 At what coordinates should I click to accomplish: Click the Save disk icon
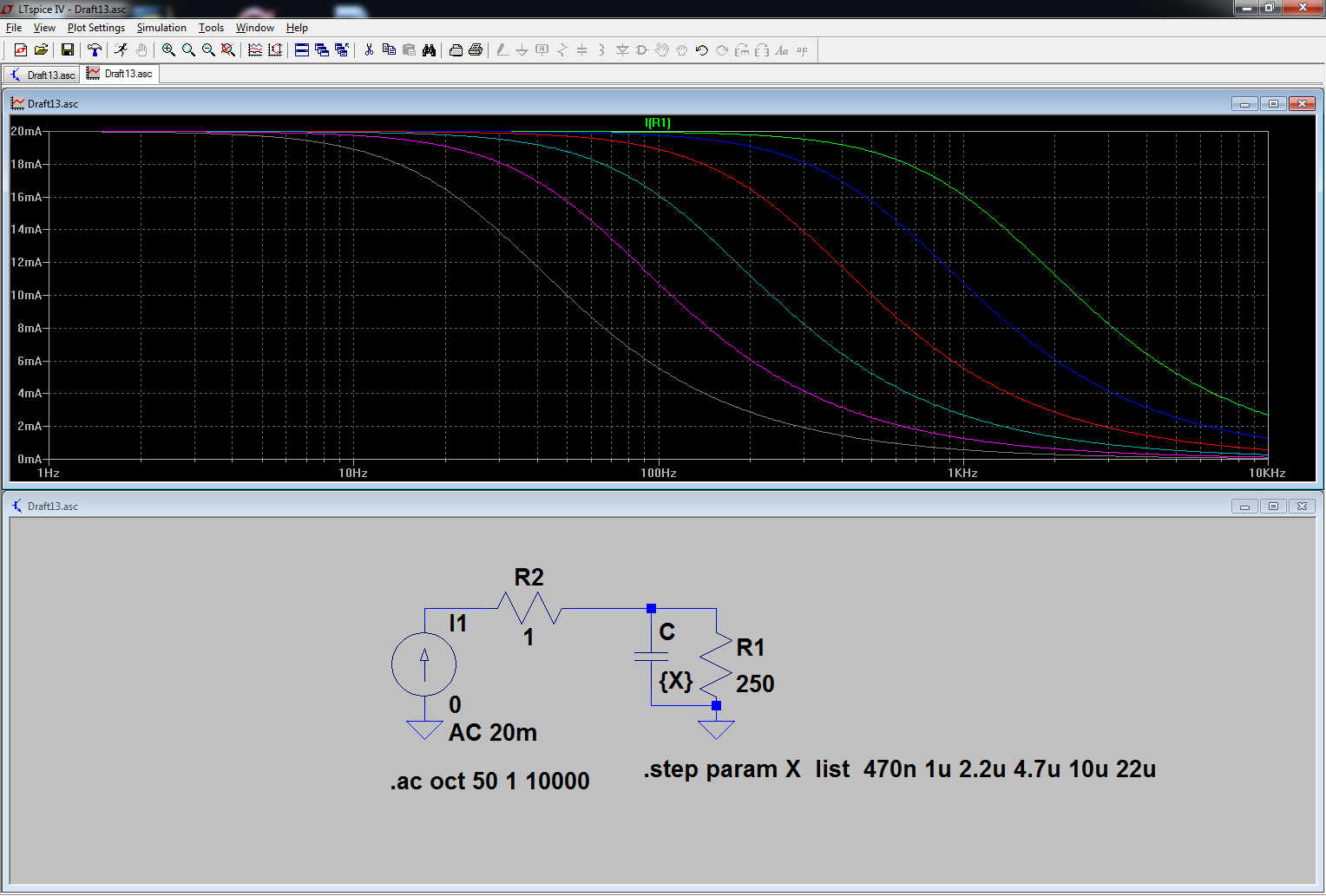tap(67, 50)
